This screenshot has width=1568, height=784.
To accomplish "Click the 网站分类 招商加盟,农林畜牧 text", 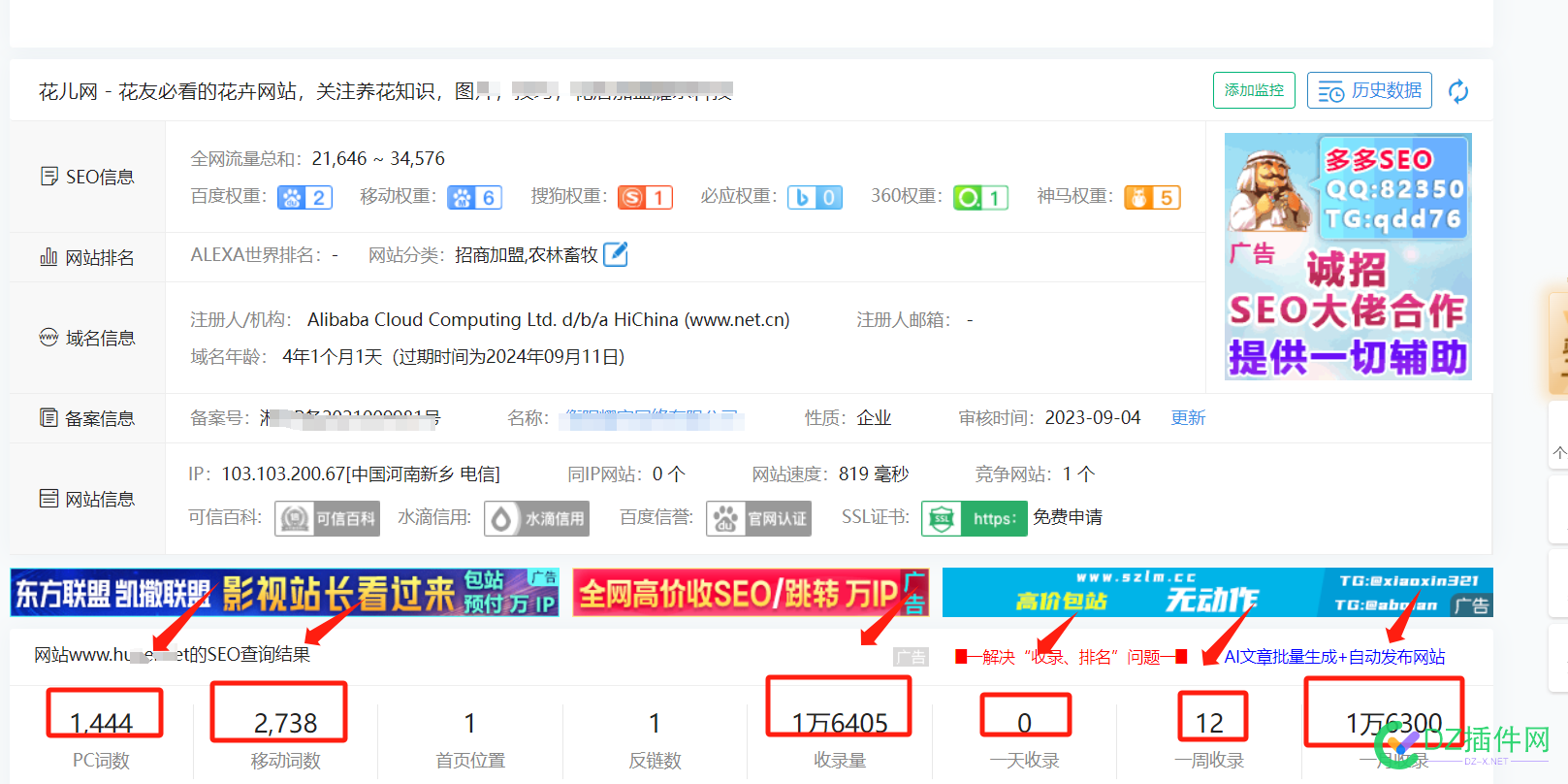I will tap(527, 255).
